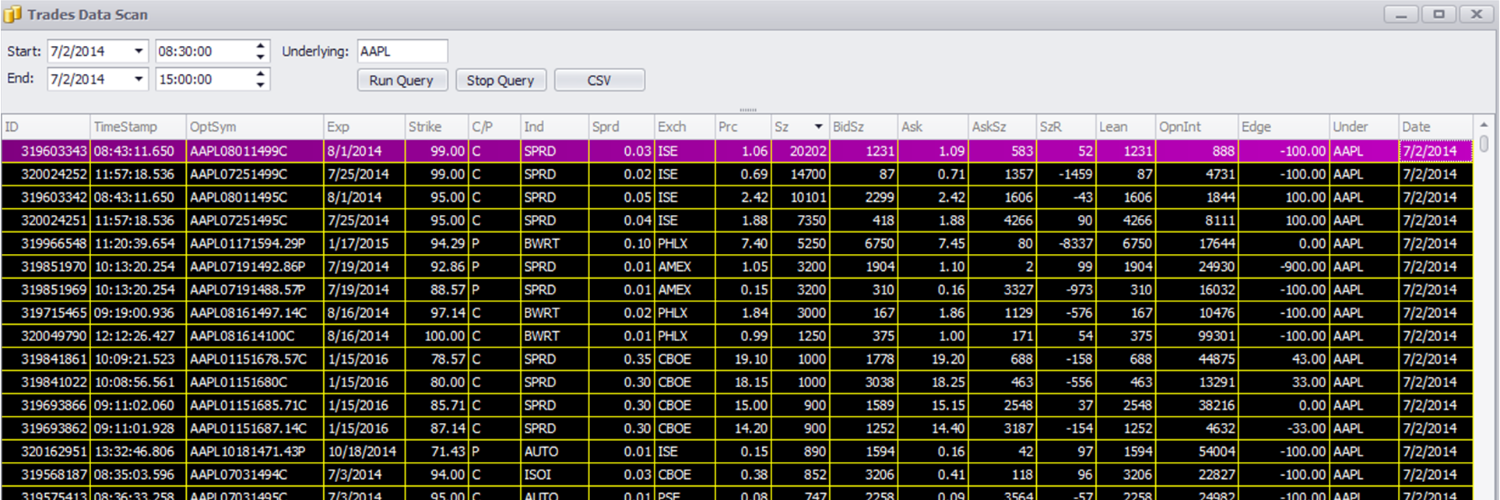
Task: Sort by the Under column header
Action: coord(1364,127)
